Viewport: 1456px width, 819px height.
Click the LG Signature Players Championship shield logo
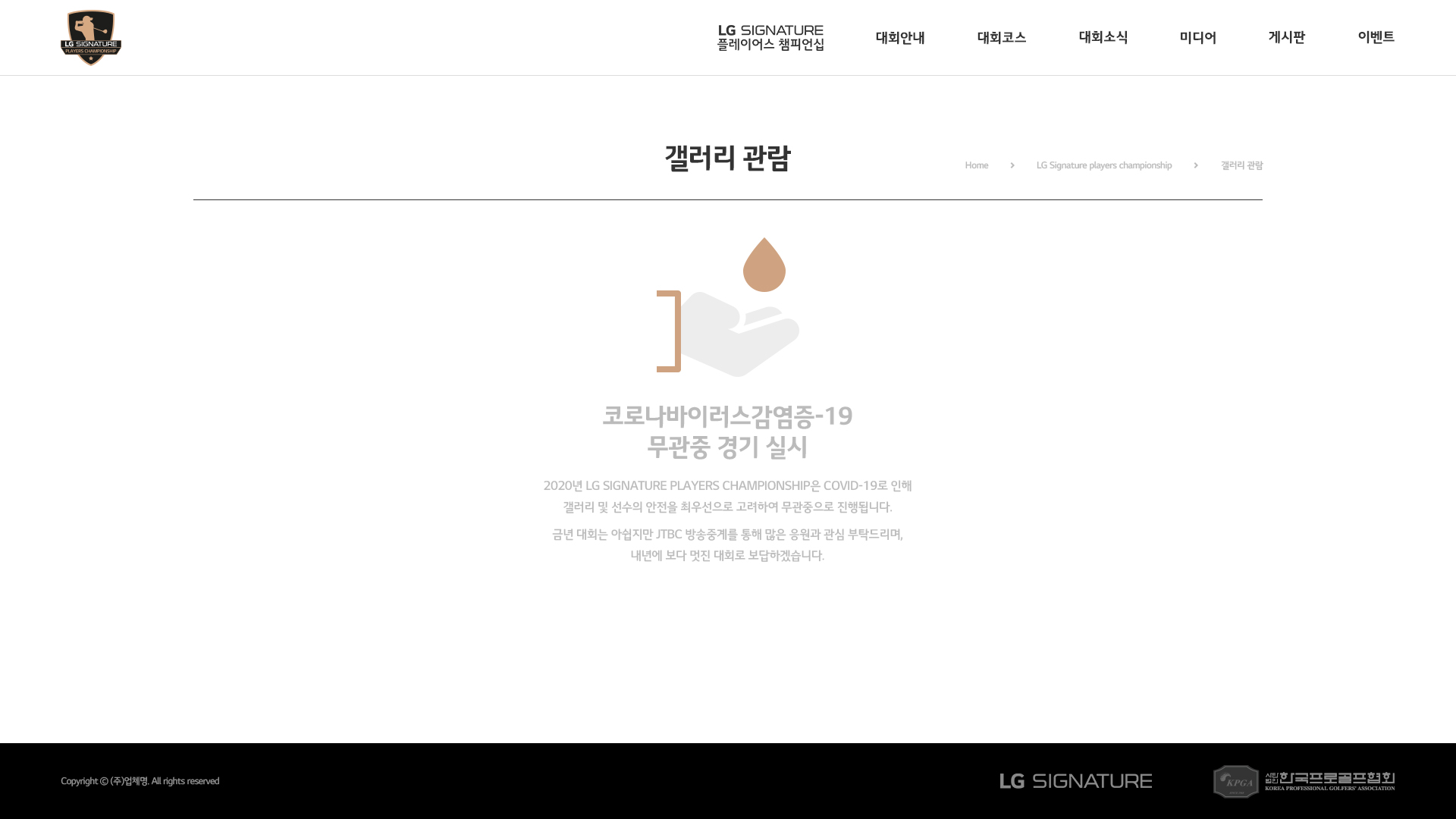(91, 38)
